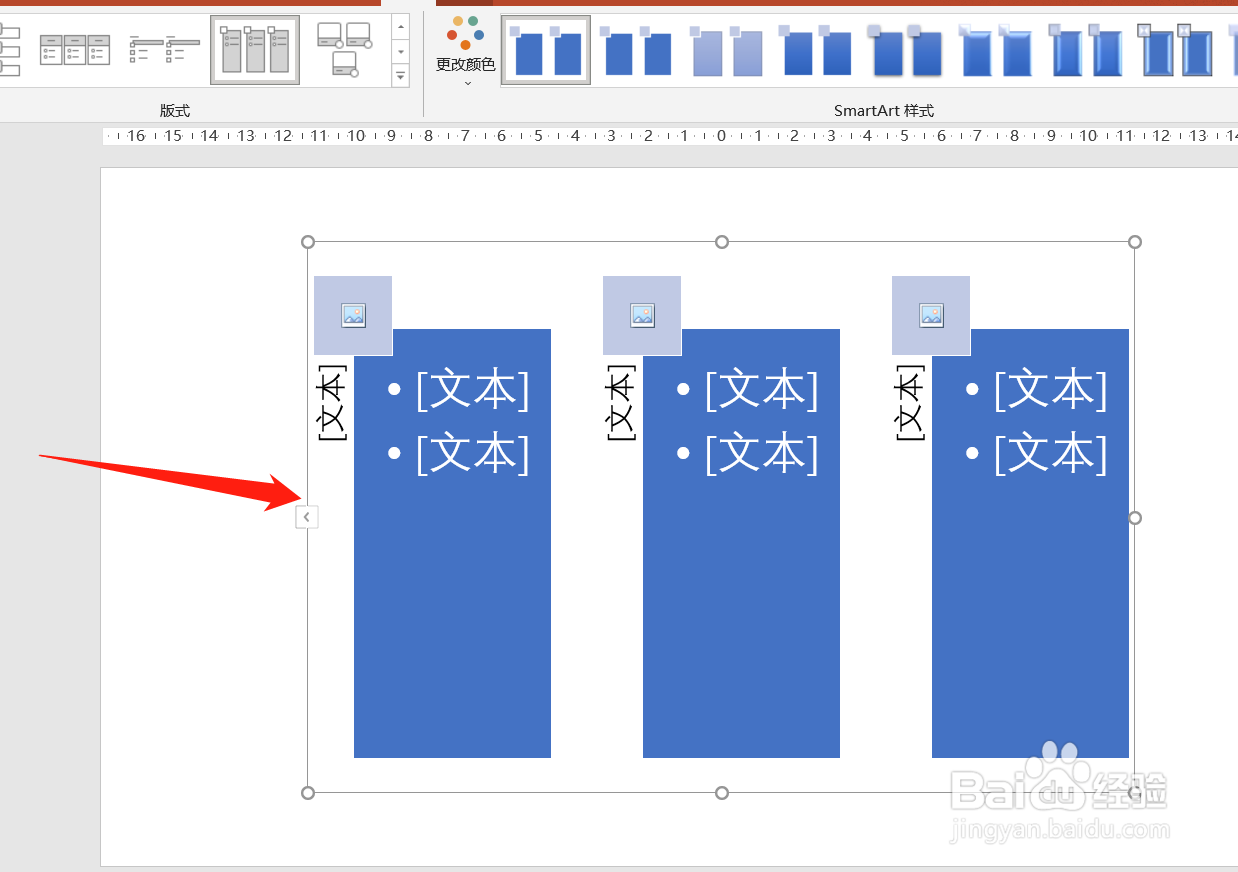Insert picture in the middle column placeholder
The width and height of the screenshot is (1238, 872).
[x=642, y=315]
